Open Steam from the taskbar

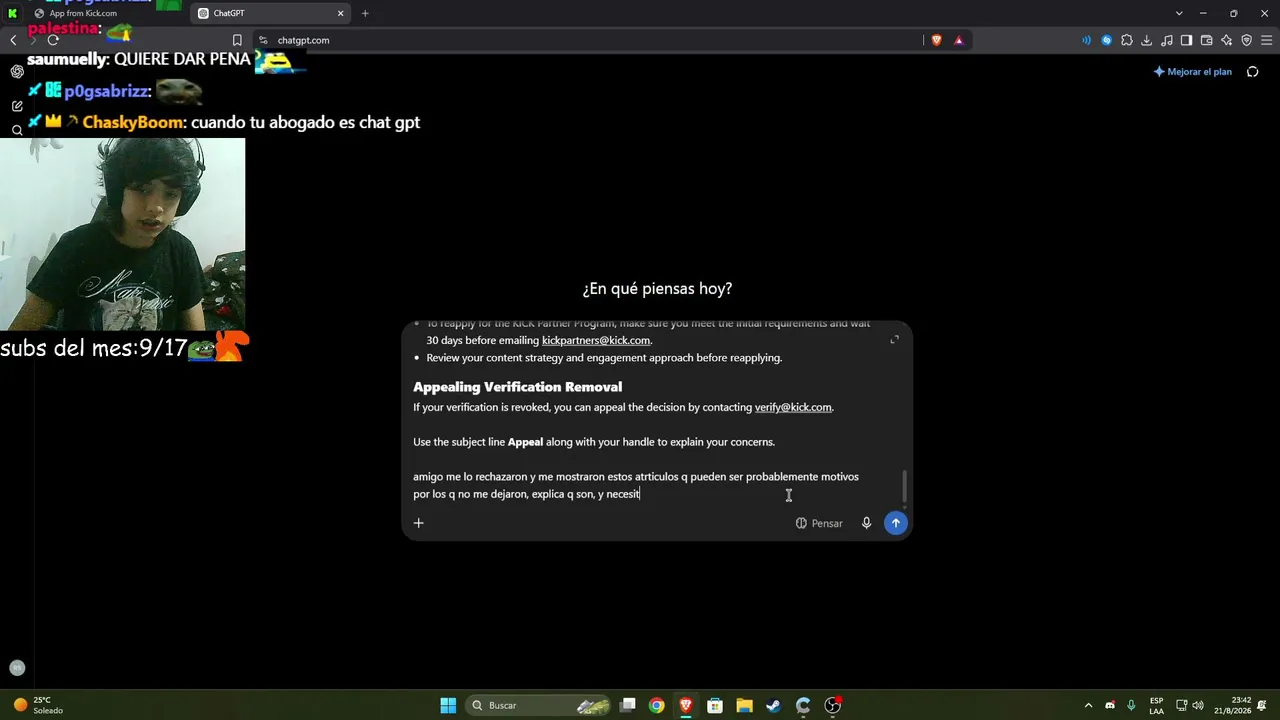point(773,705)
